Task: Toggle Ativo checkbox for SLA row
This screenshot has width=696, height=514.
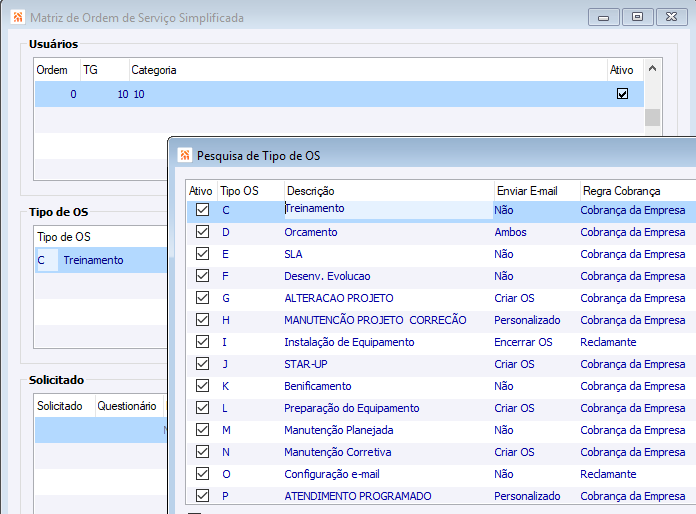Action: [202, 254]
